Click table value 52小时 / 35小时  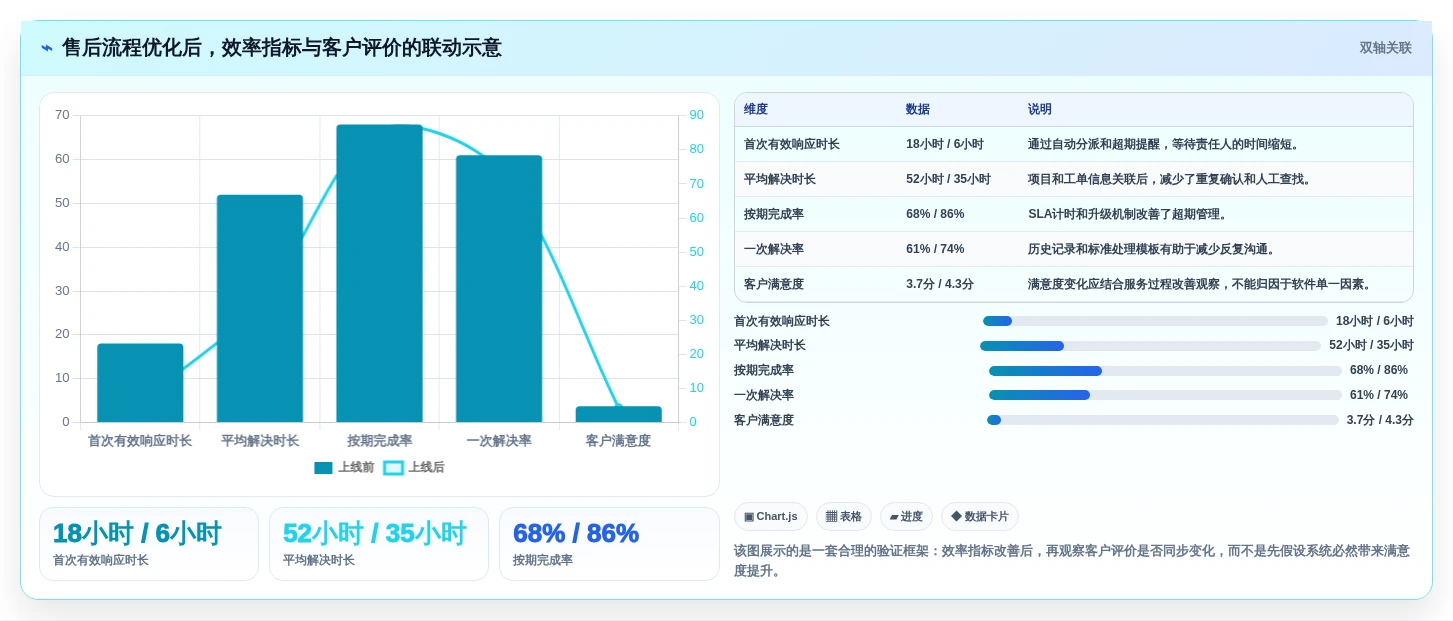(x=948, y=179)
